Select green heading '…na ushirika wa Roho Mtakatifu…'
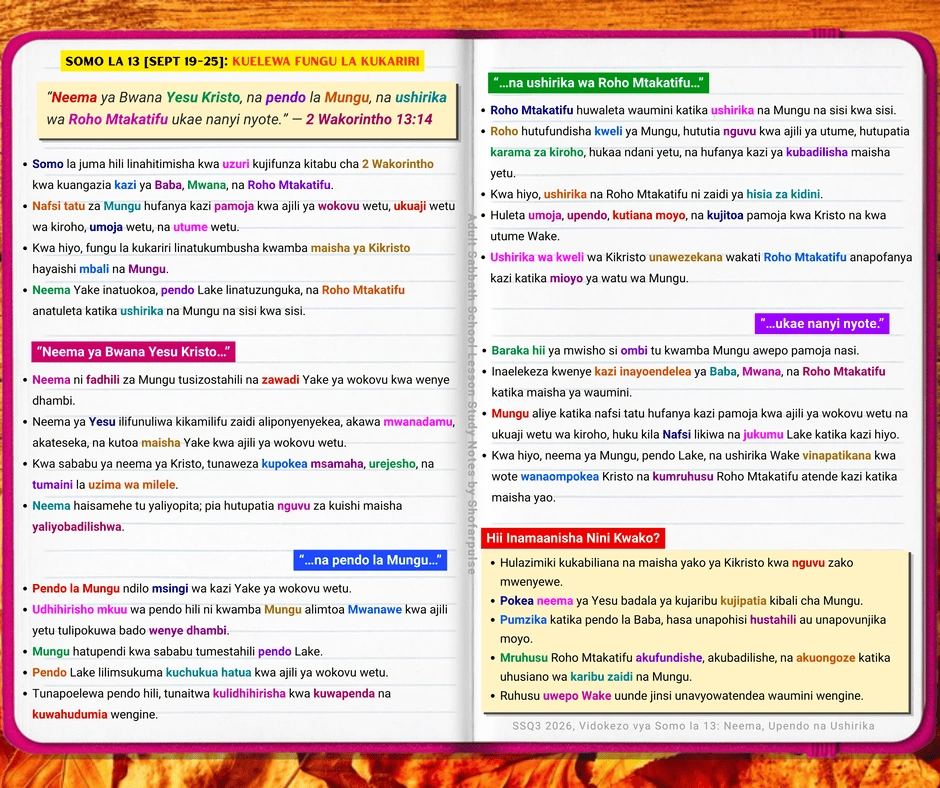This screenshot has width=940, height=788. 598,83
